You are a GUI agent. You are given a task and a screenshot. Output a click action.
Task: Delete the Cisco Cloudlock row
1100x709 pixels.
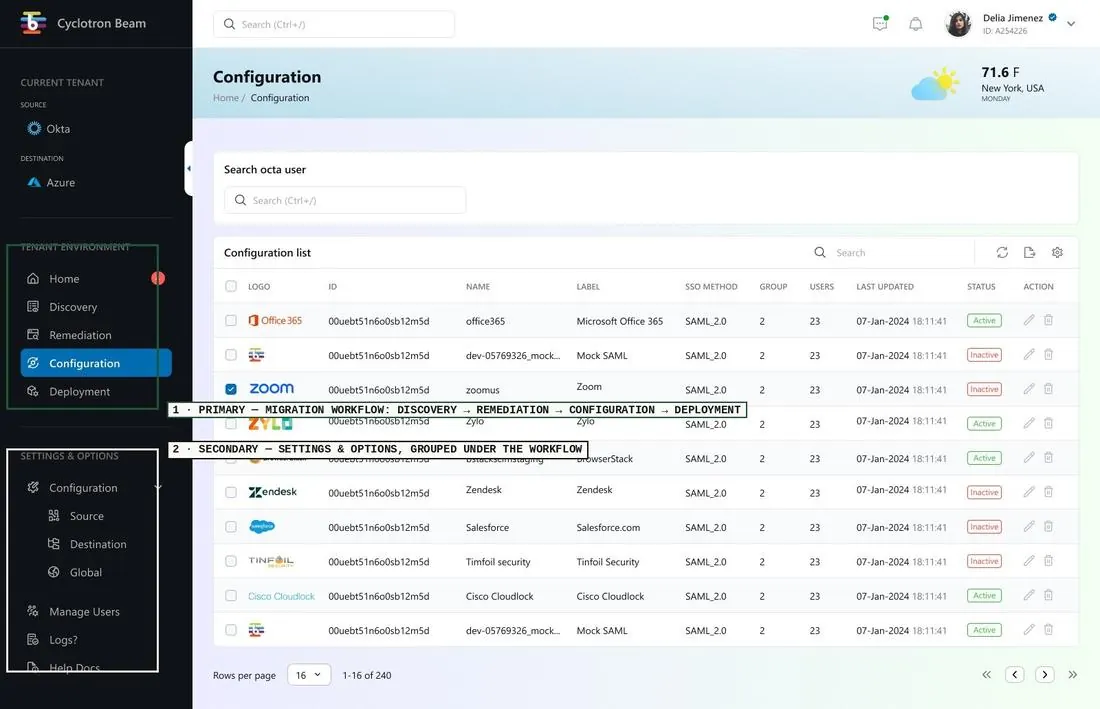point(1048,595)
